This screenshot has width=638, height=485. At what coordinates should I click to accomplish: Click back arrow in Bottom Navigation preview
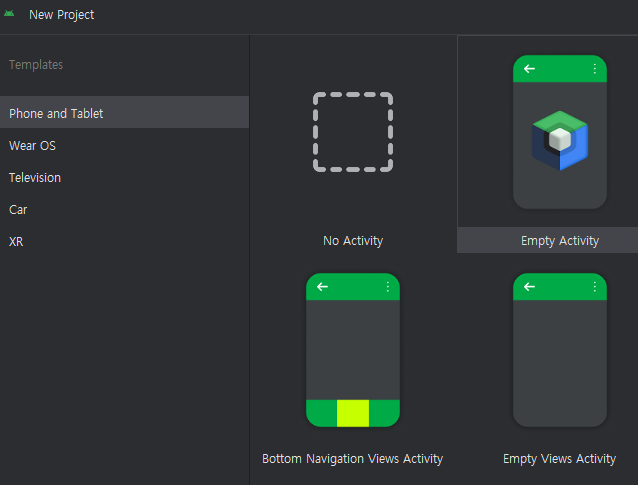(x=322, y=287)
